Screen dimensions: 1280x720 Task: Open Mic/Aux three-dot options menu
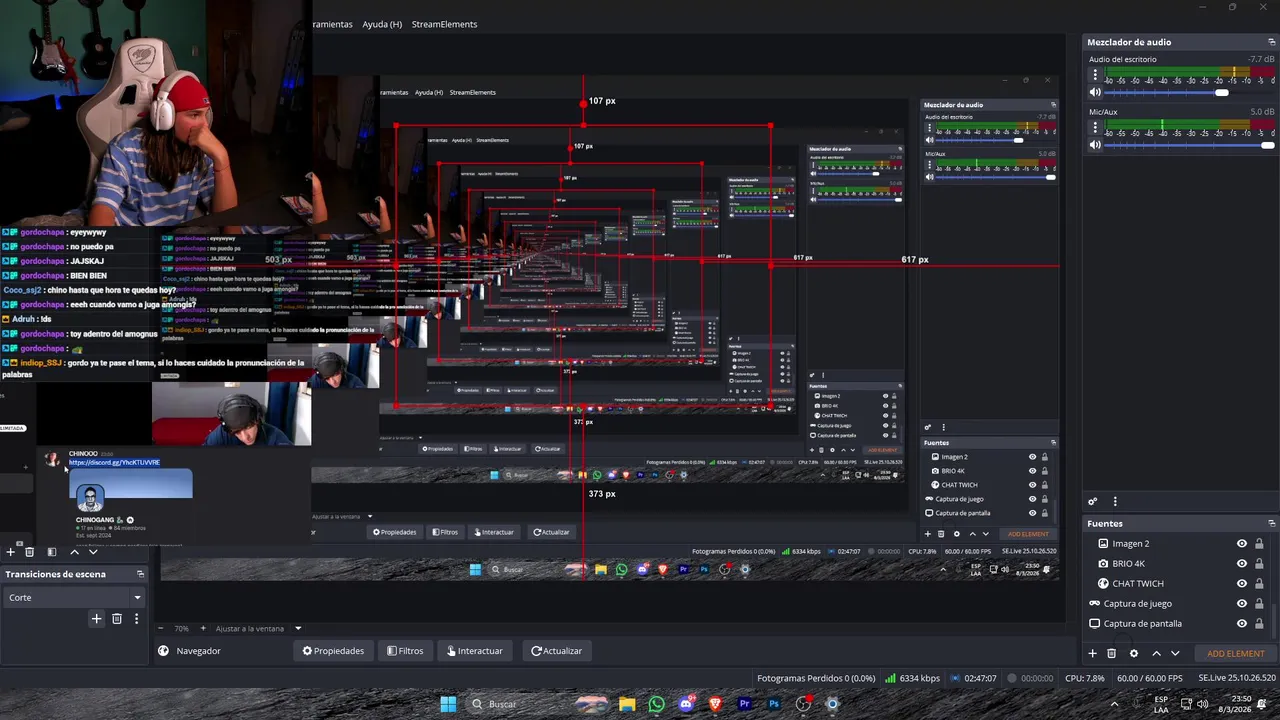[1095, 127]
